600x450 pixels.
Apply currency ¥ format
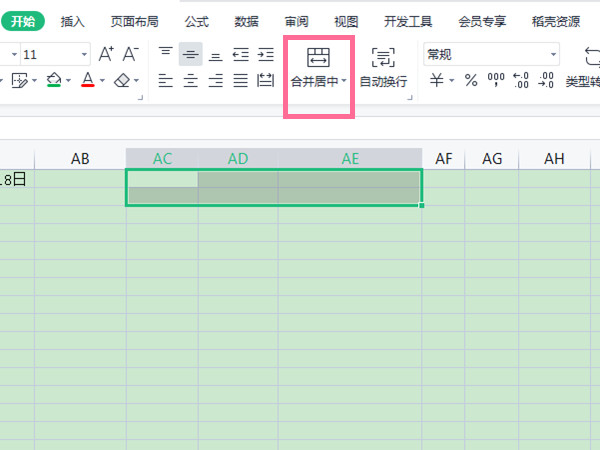click(437, 80)
